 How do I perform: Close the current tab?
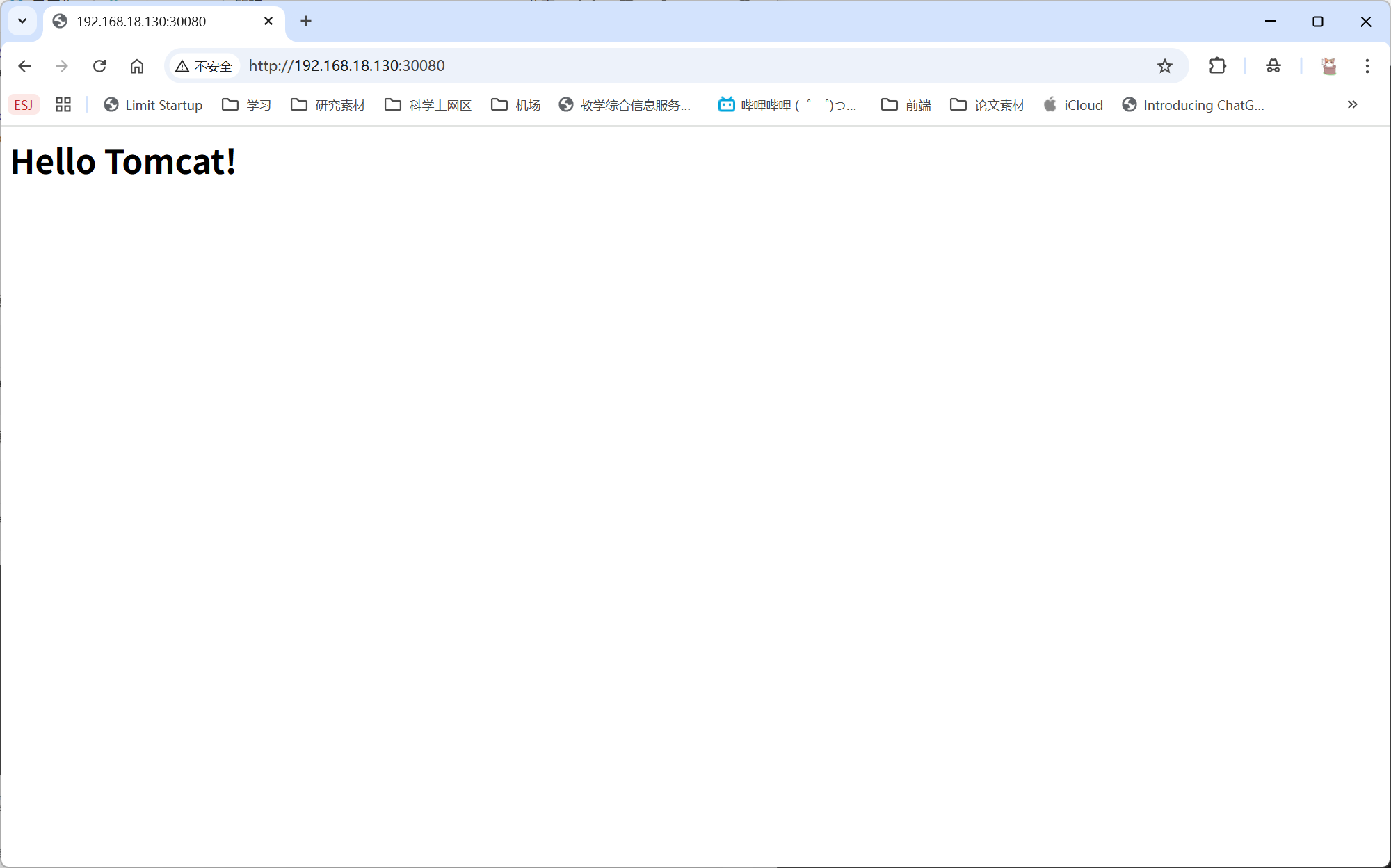coord(268,22)
